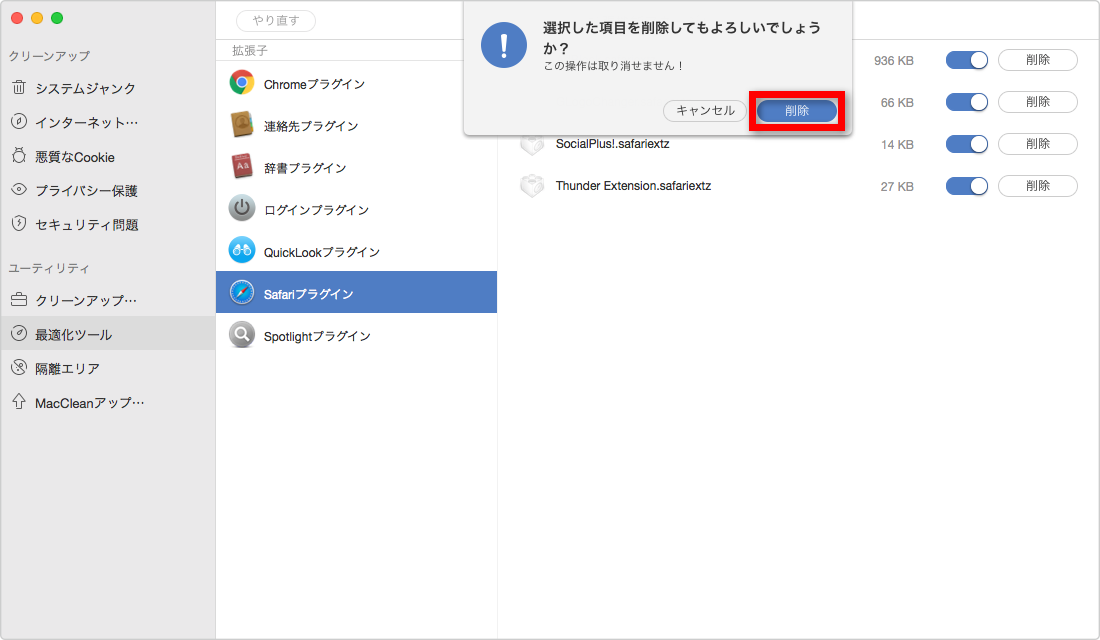Screen dimensions: 1100x640
Task: Click 削除 for the 66 KB row
Action: pos(1038,102)
